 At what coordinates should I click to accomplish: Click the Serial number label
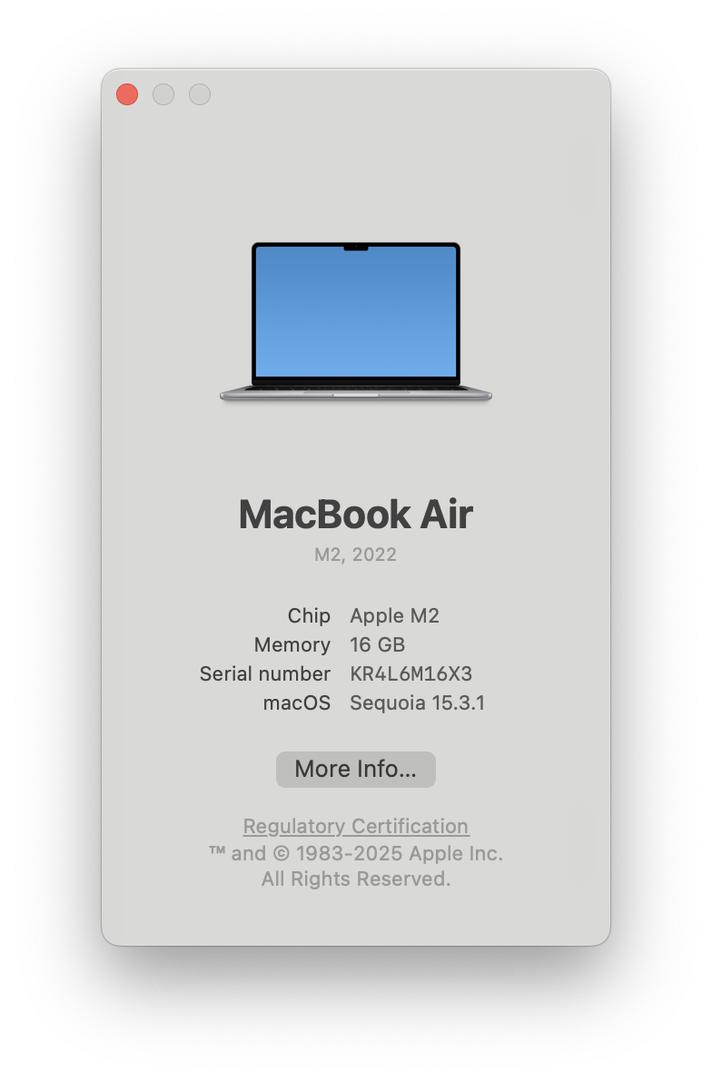[x=264, y=674]
